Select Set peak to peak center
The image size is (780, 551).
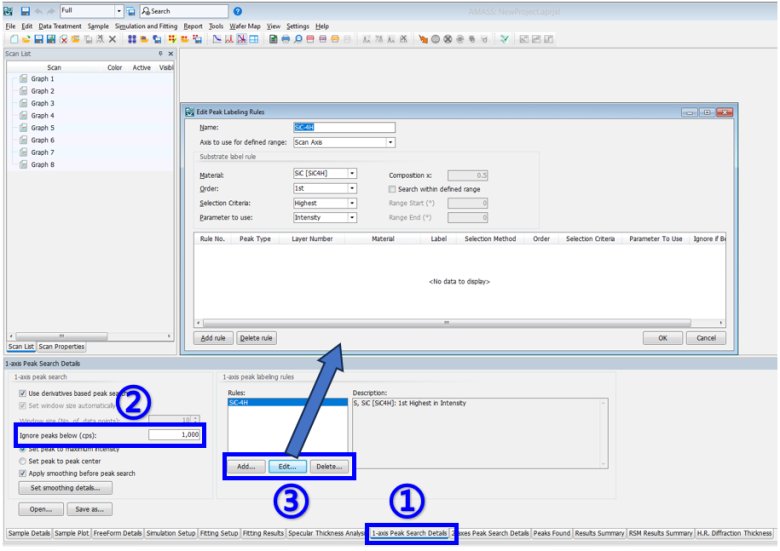pyautogui.click(x=23, y=461)
